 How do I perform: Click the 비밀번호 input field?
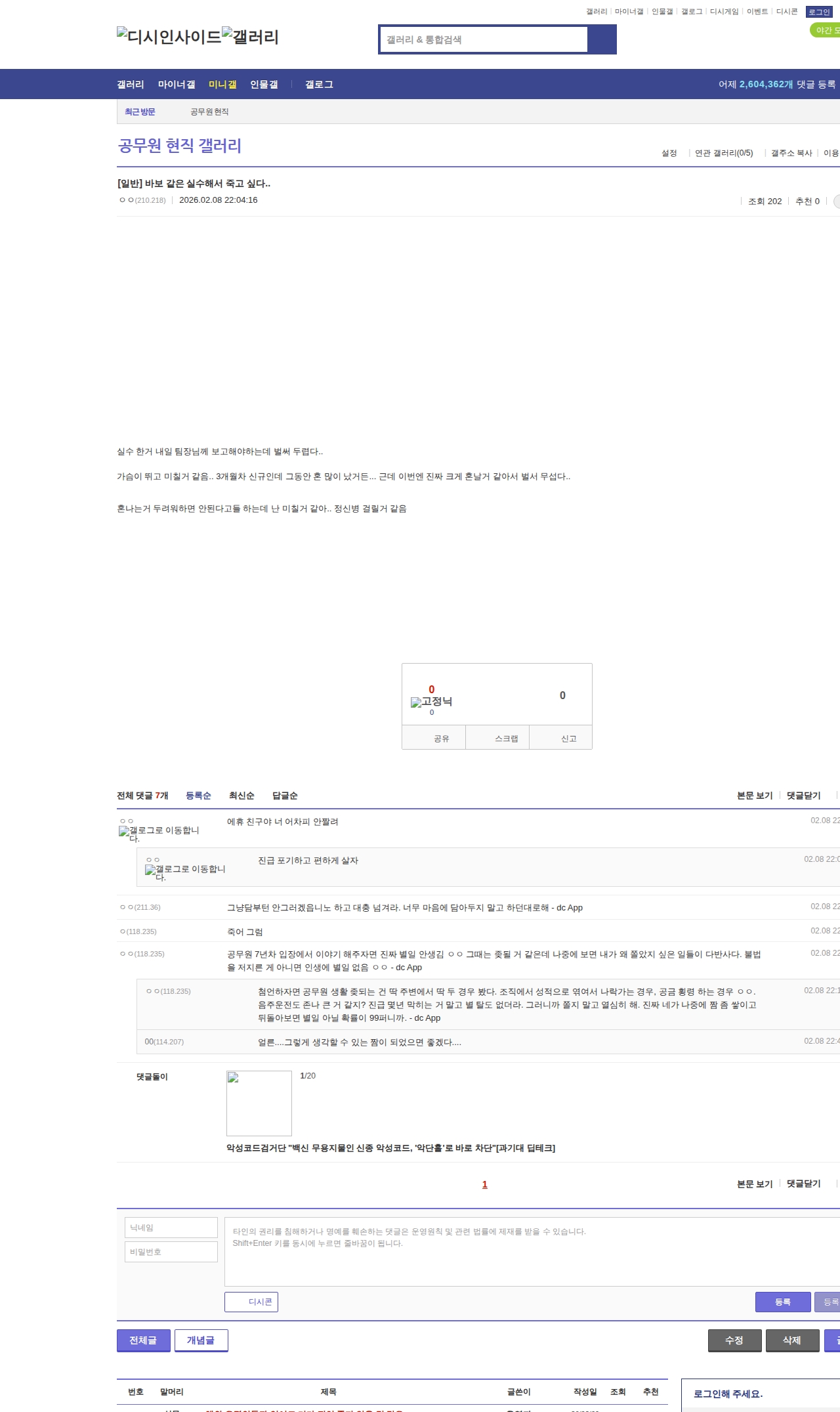pos(171,1252)
